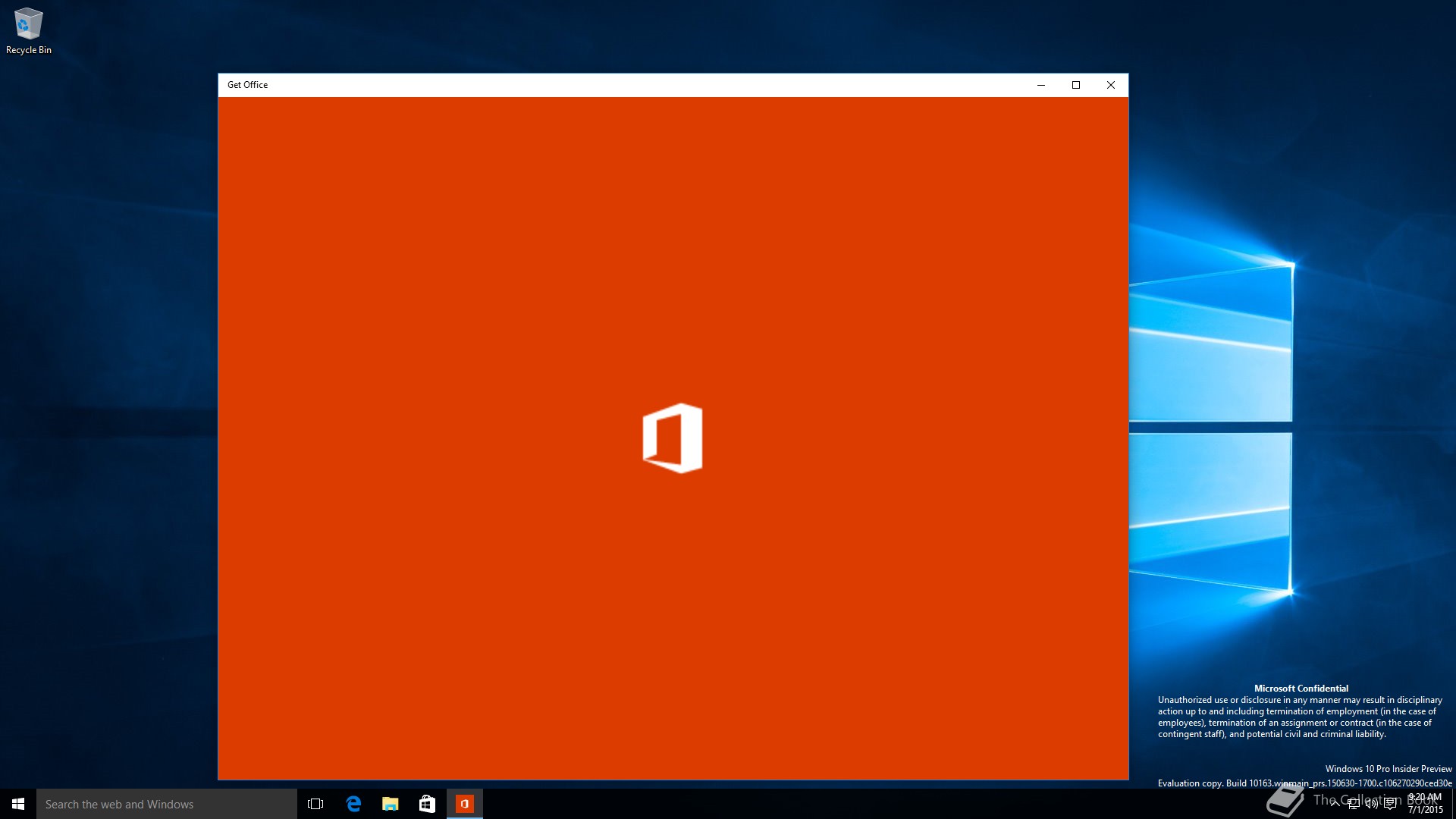Open the clock and date flyout
The width and height of the screenshot is (1456, 819).
(1425, 804)
